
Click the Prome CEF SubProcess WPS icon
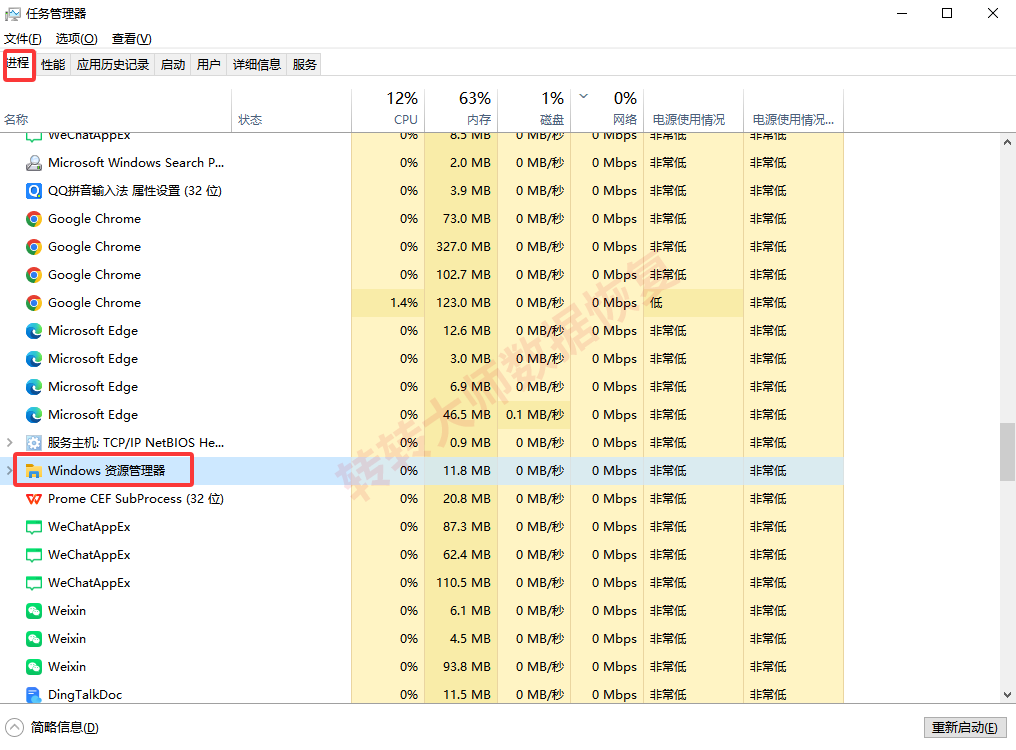(34, 499)
